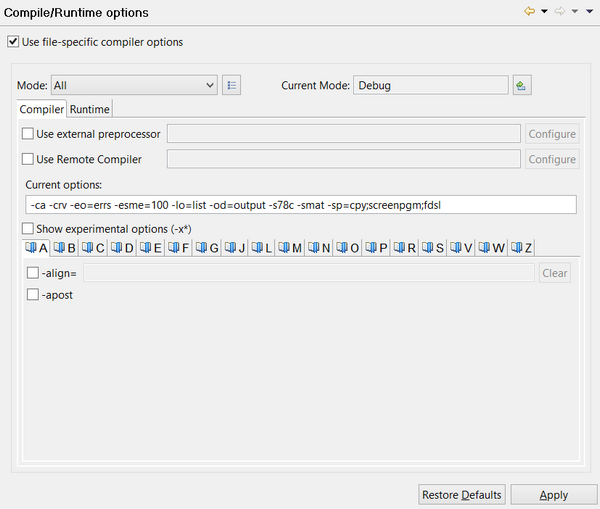The width and height of the screenshot is (600, 509).
Task: Enable the Use external preprocessor checkbox
Action: 28,134
